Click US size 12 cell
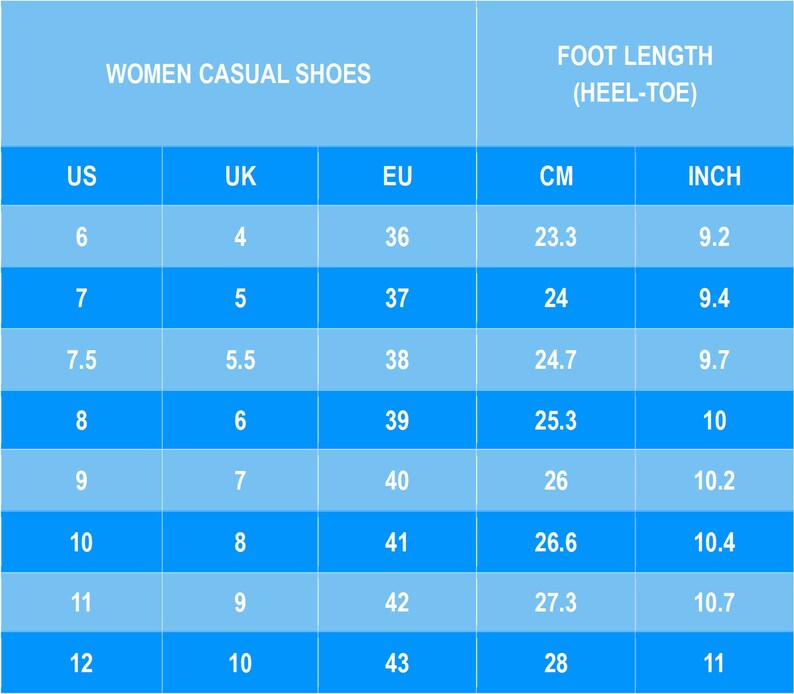The image size is (794, 694). [x=82, y=663]
